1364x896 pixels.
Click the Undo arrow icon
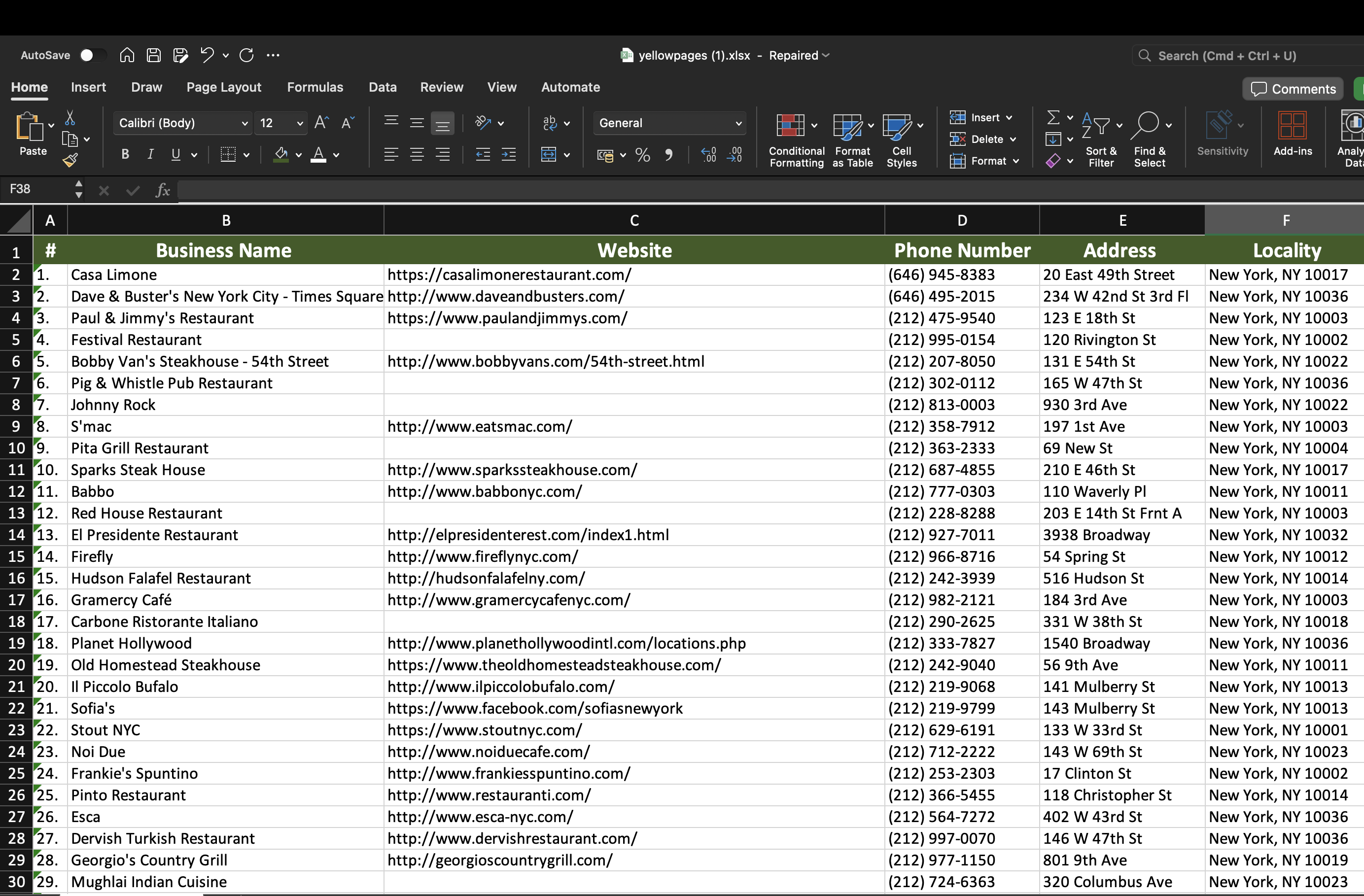tap(207, 56)
